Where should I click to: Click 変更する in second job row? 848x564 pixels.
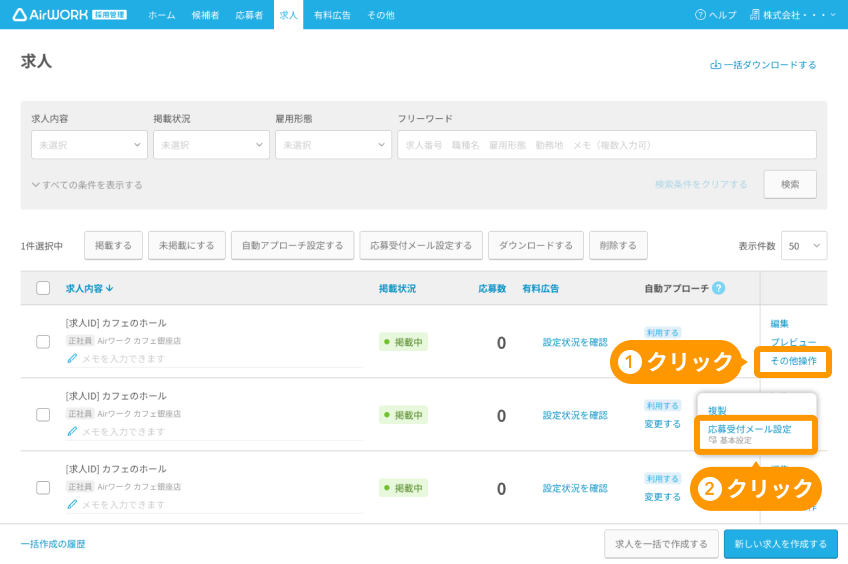click(x=662, y=424)
